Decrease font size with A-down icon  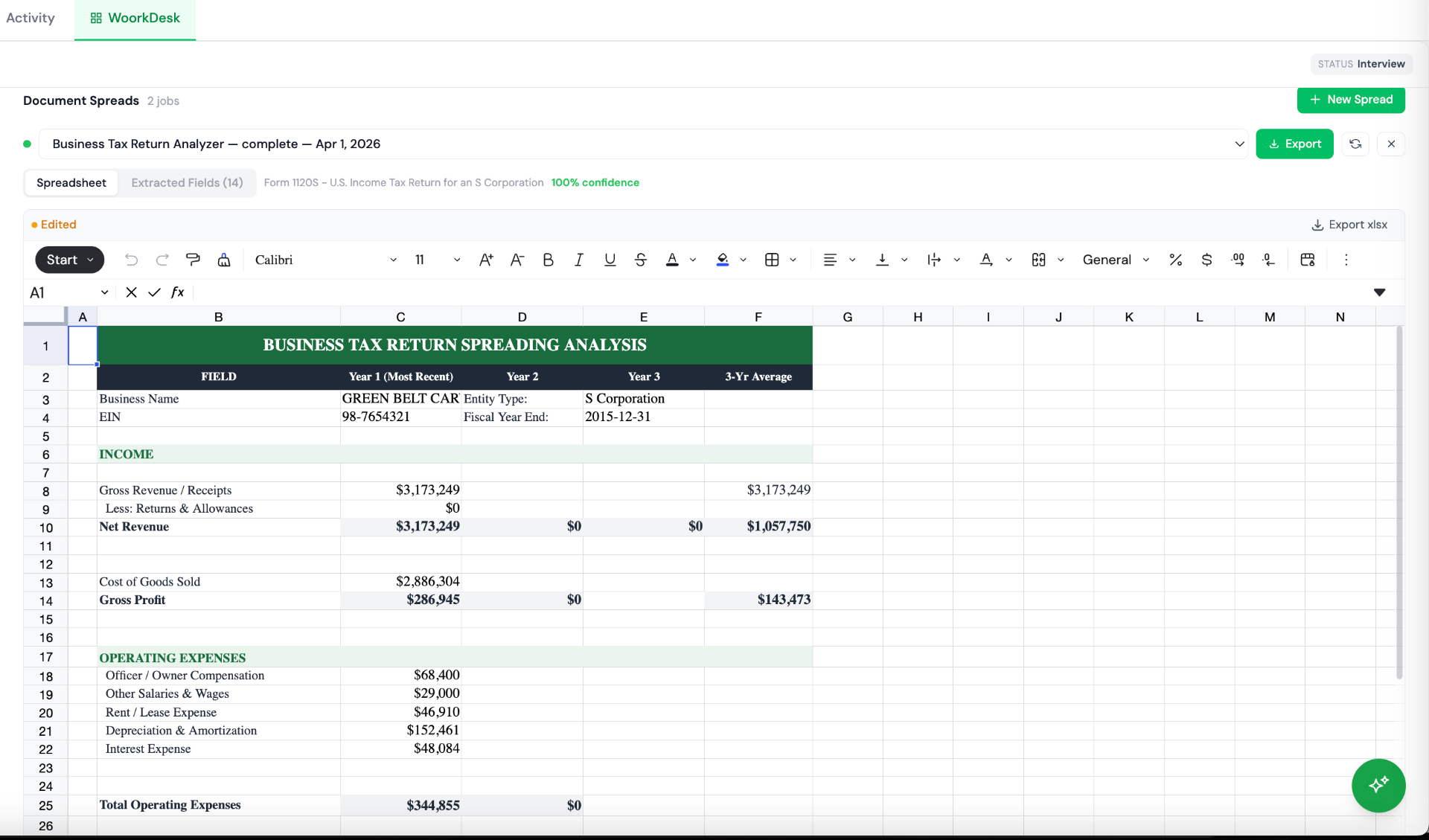tap(517, 260)
